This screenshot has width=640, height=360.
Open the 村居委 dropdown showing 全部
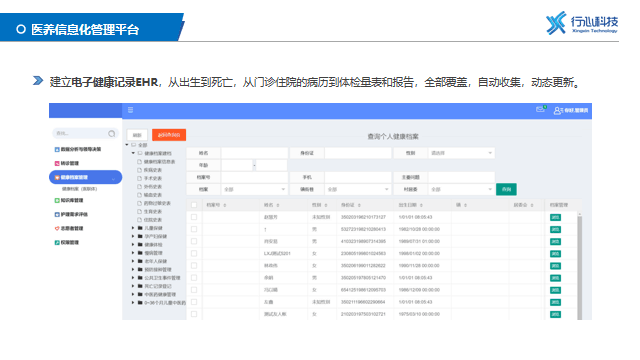461,189
